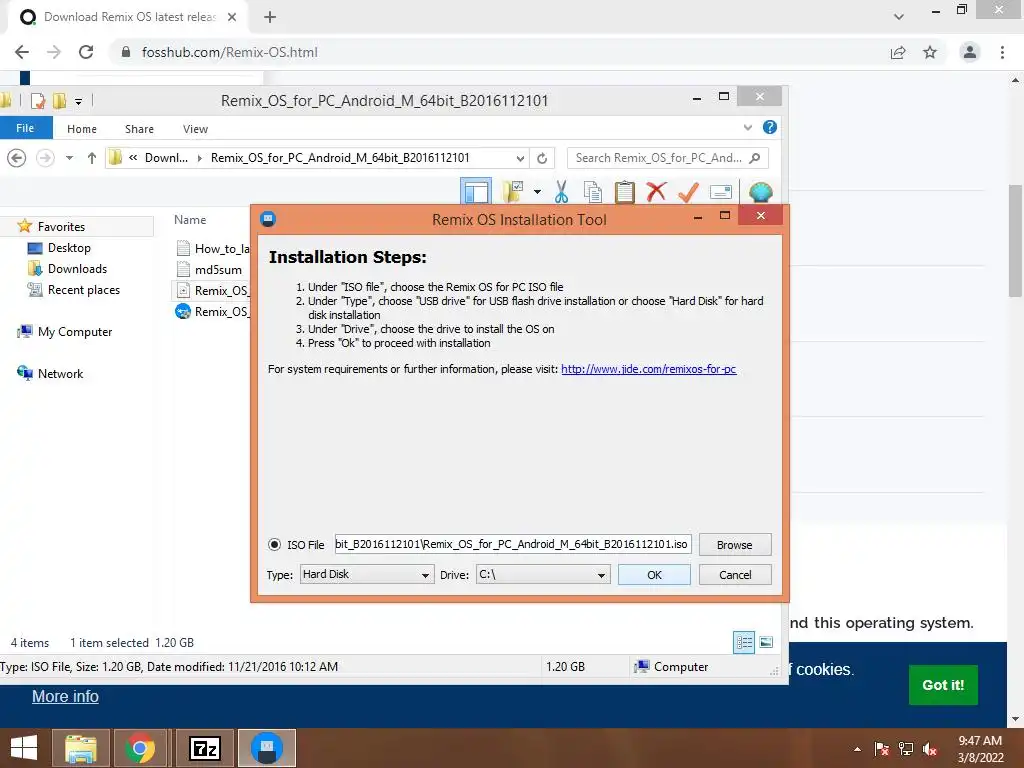Click the search magnifier icon in Explorer search box
1024x768 pixels.
coord(755,158)
